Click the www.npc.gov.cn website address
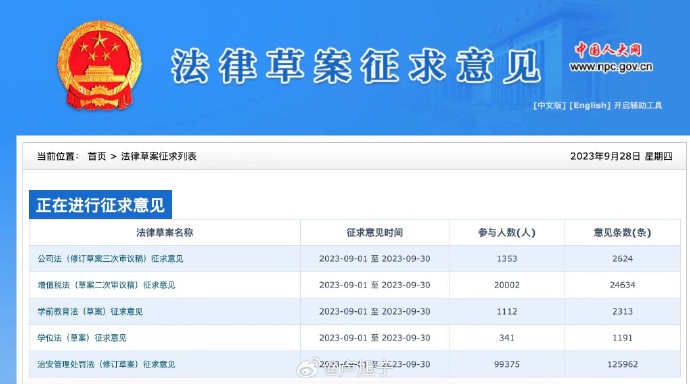This screenshot has height=384, width=690. (x=611, y=67)
